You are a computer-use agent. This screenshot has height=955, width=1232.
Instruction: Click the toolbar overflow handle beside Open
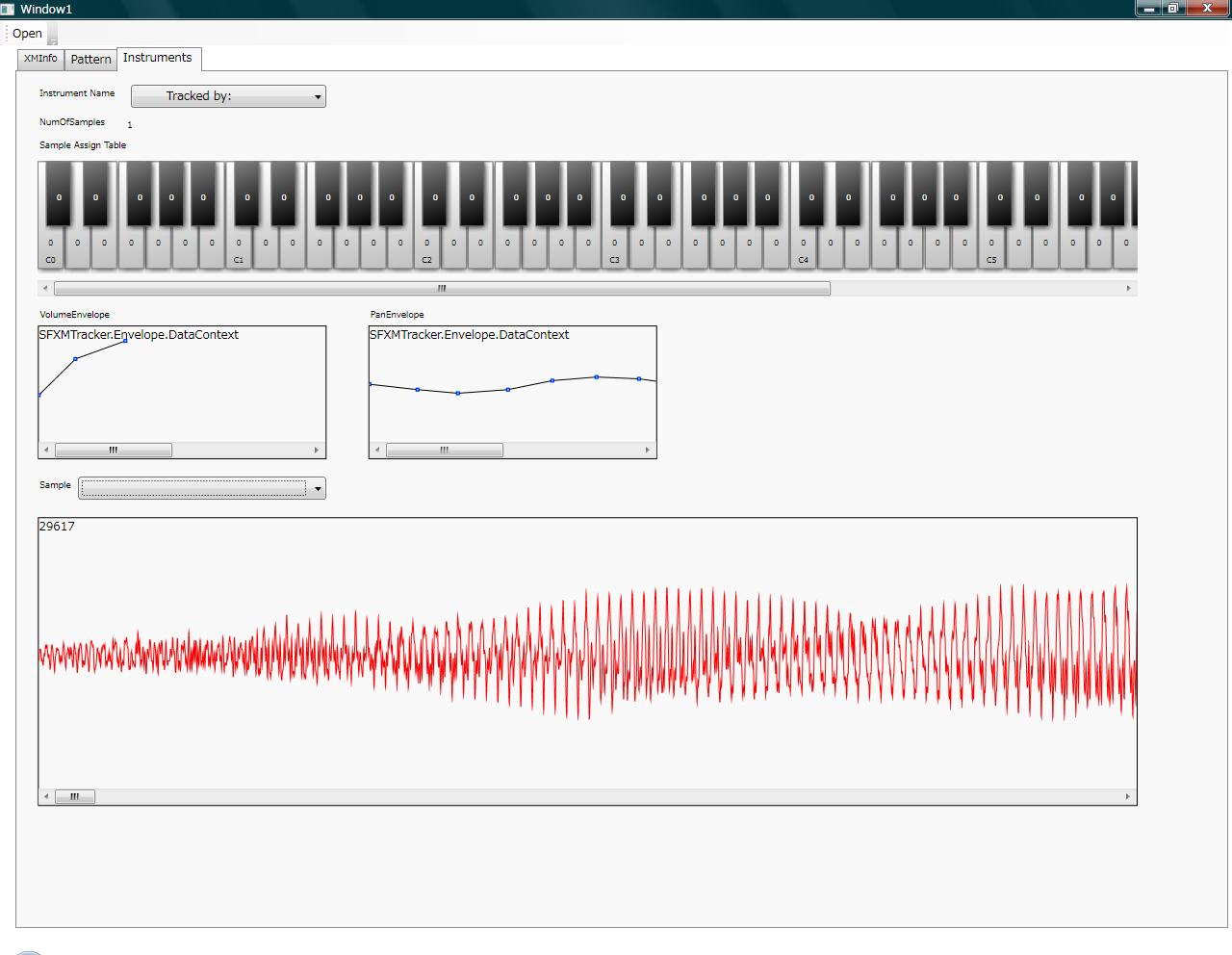point(53,35)
